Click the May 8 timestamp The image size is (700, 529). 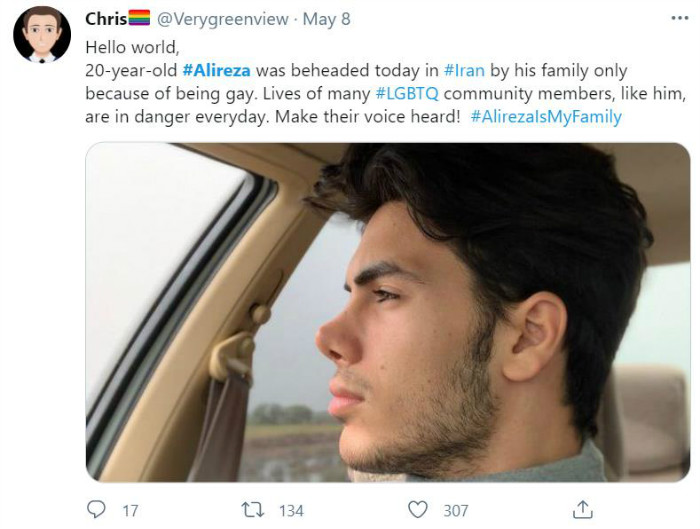pos(328,19)
